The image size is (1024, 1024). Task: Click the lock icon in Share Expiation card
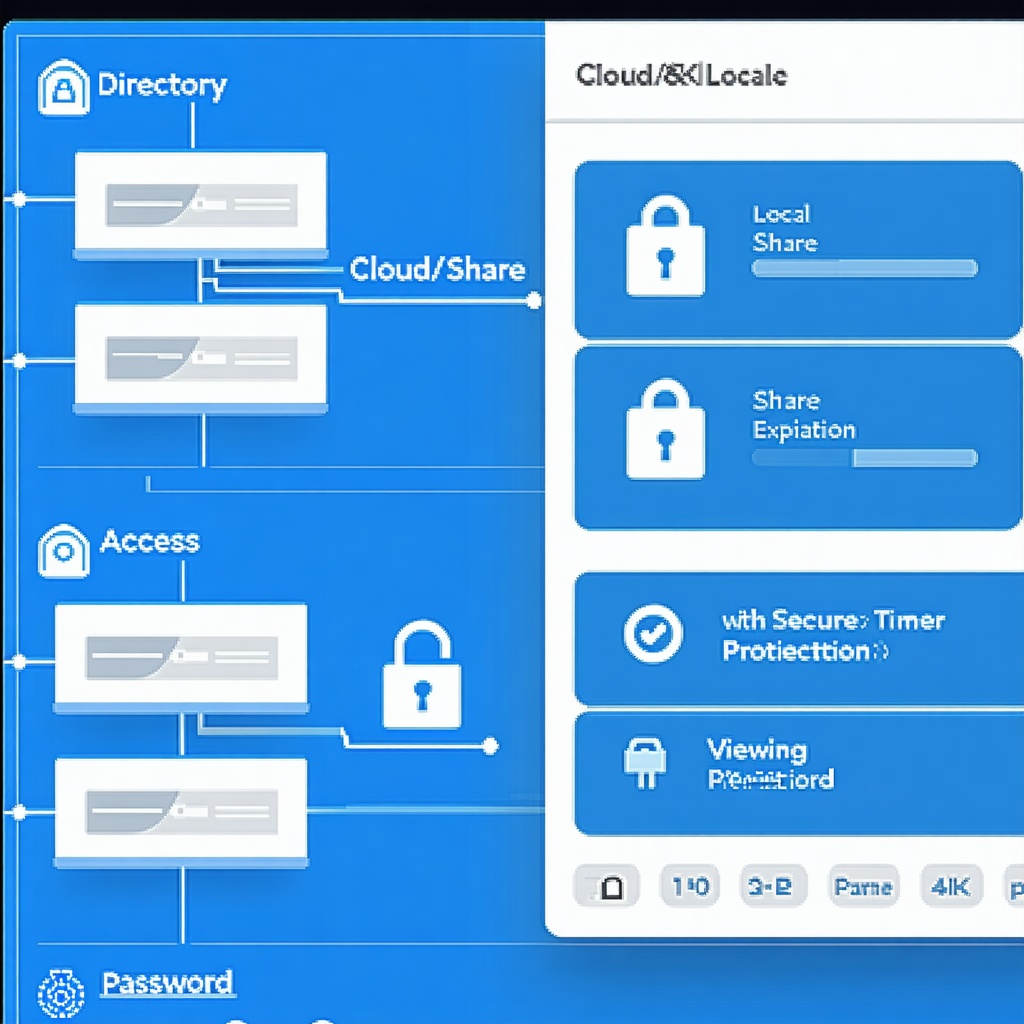click(664, 428)
